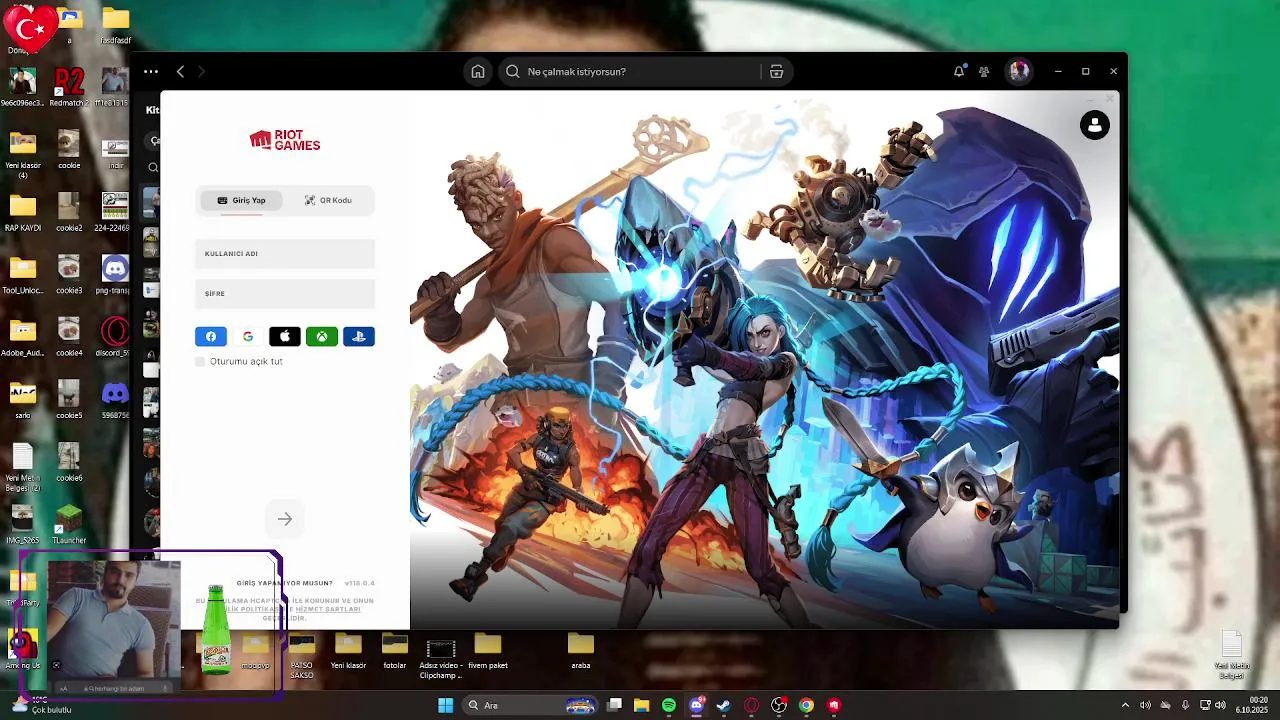Open fivem paket desktop folder
Screen dimensions: 1280x720
(x=488, y=651)
